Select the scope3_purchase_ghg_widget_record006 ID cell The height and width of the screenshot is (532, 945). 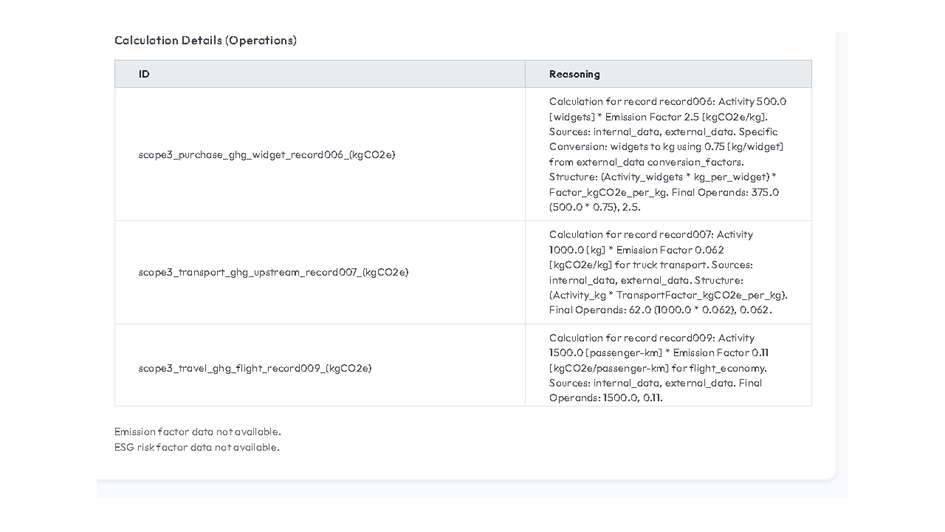pos(267,155)
